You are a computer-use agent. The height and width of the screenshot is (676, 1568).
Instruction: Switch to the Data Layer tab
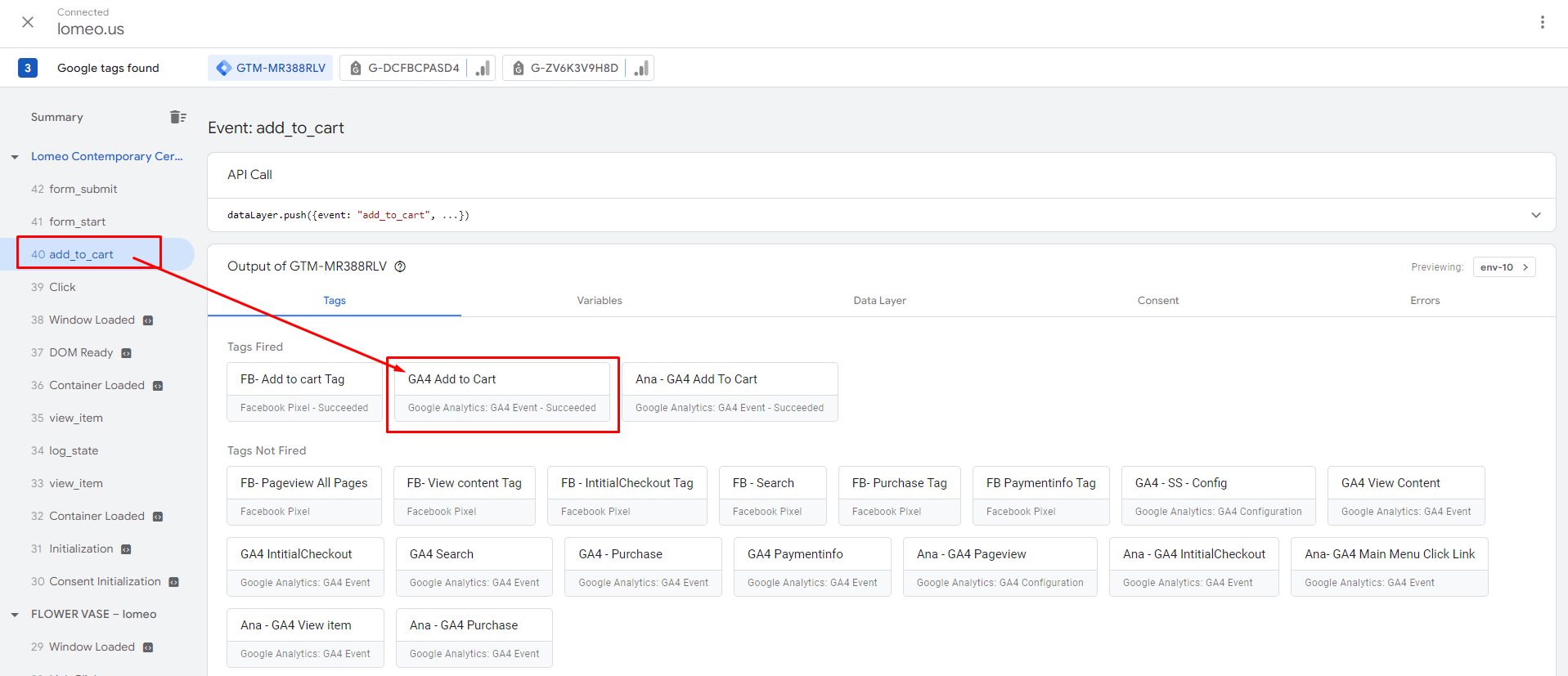pyautogui.click(x=879, y=301)
